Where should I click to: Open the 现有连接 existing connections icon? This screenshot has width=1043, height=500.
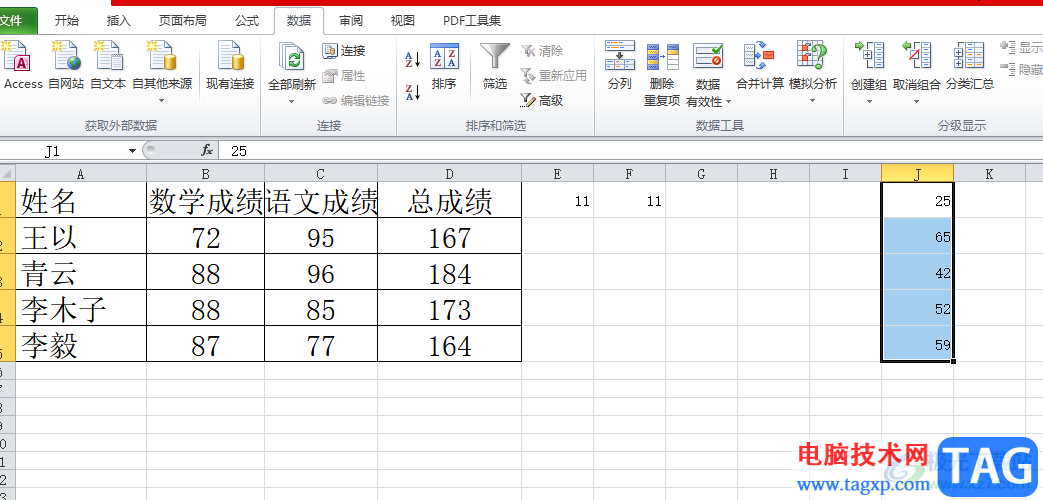point(230,56)
